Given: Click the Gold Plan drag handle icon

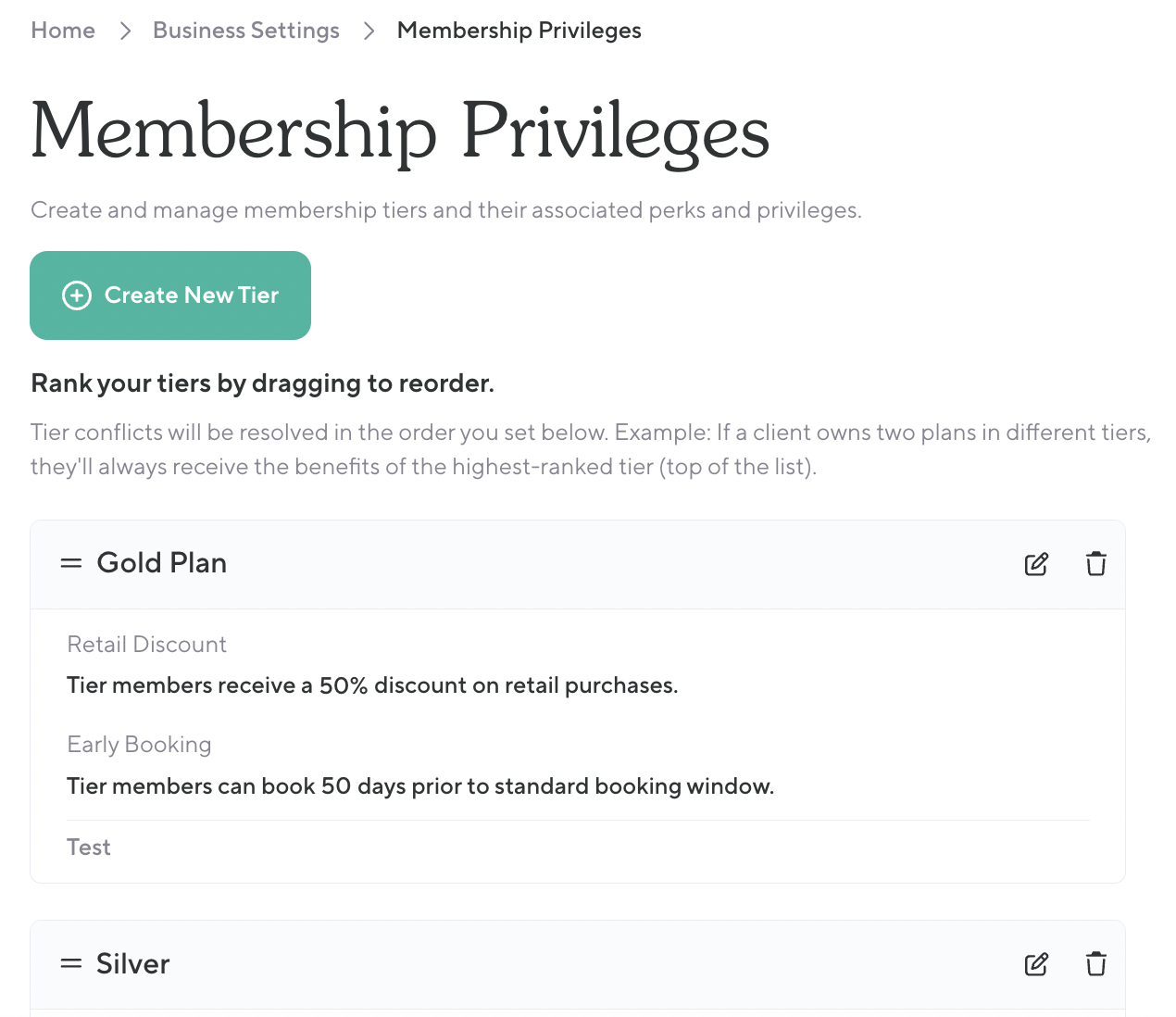Looking at the screenshot, I should pyautogui.click(x=71, y=563).
